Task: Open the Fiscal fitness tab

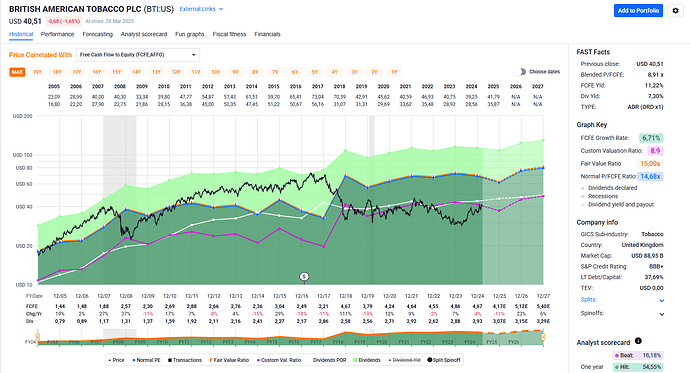Action: pos(229,34)
